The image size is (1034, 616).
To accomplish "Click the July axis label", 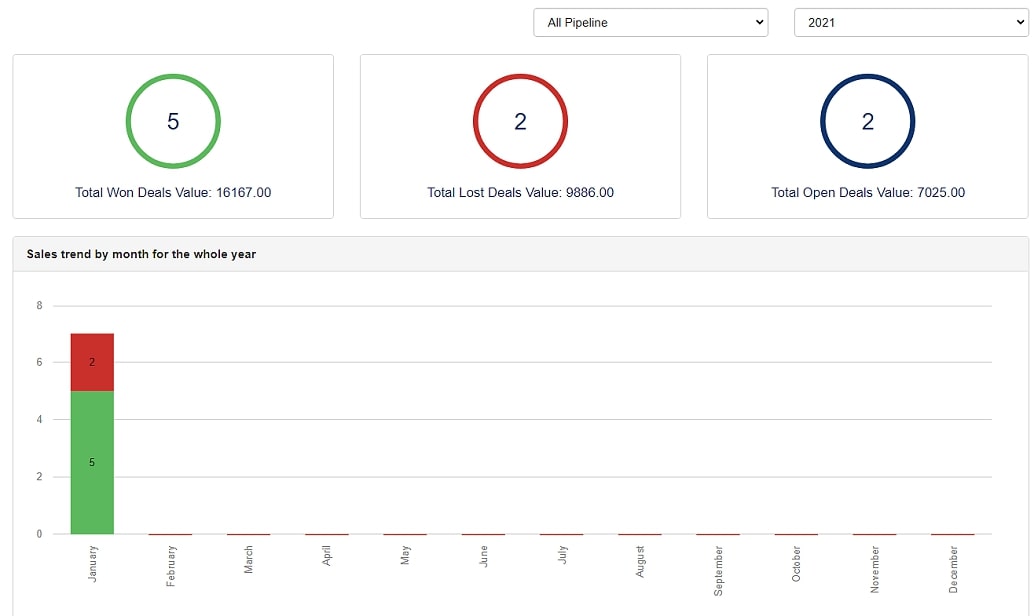I will pyautogui.click(x=562, y=556).
